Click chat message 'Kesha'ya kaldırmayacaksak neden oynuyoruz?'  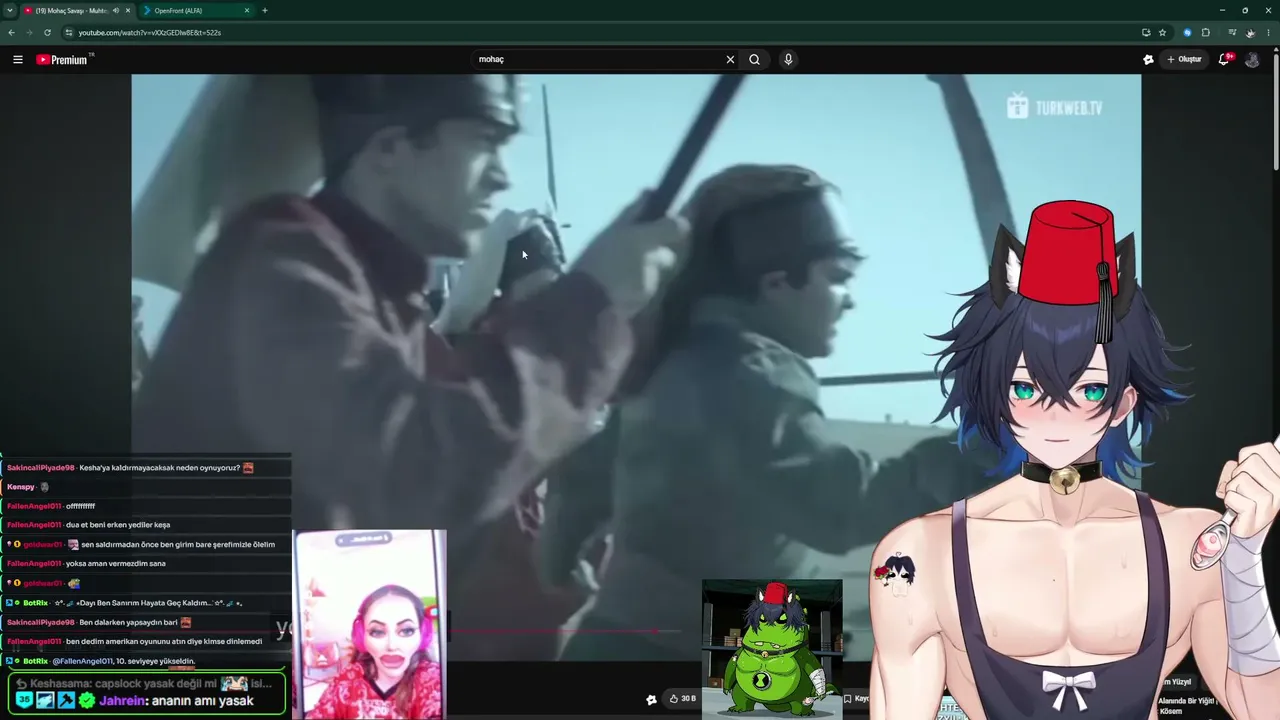(x=160, y=468)
